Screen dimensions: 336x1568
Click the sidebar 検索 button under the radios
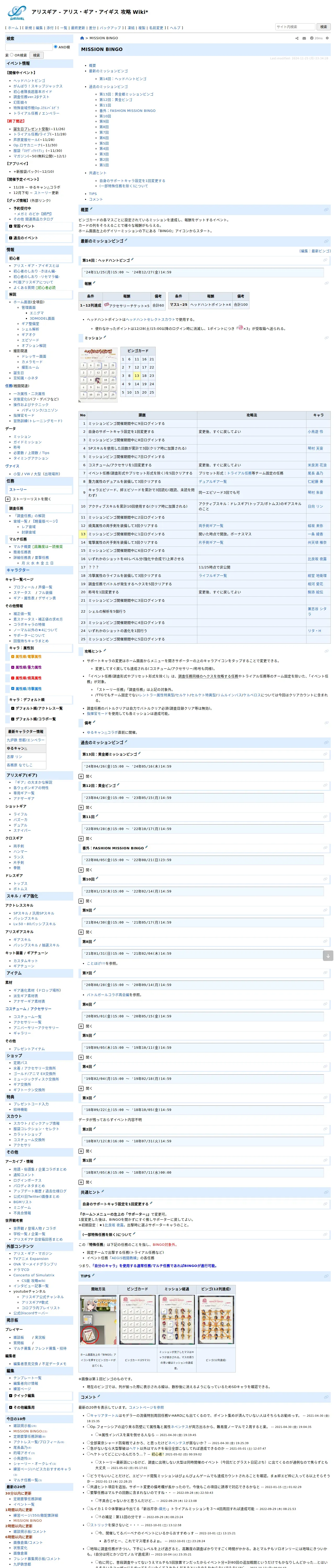[37, 55]
